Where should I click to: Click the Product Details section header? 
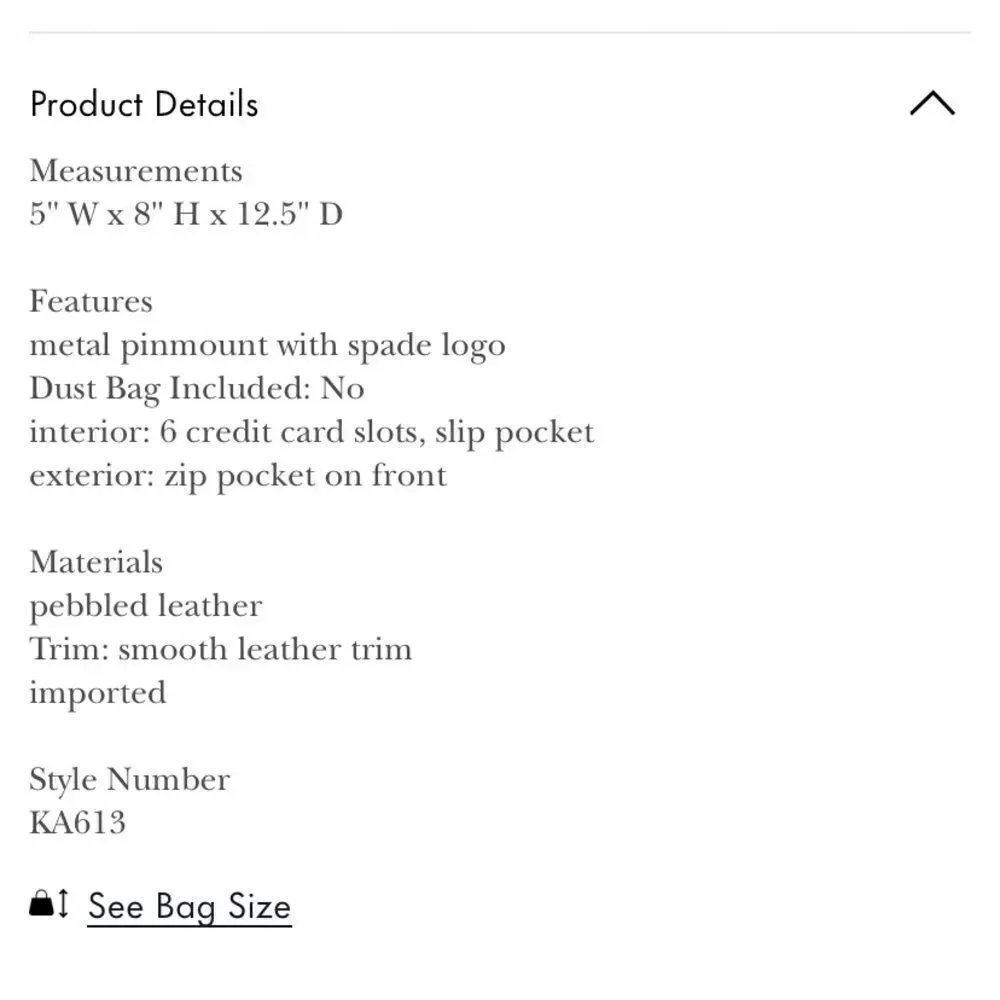144,104
